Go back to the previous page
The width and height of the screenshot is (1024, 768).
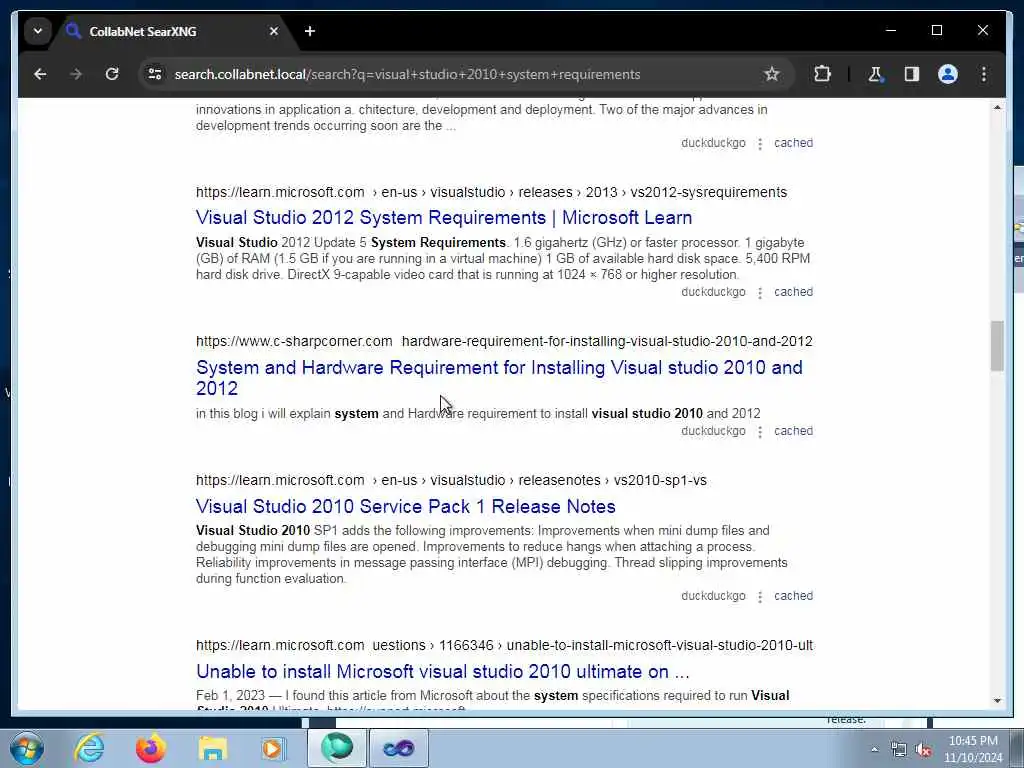[40, 74]
